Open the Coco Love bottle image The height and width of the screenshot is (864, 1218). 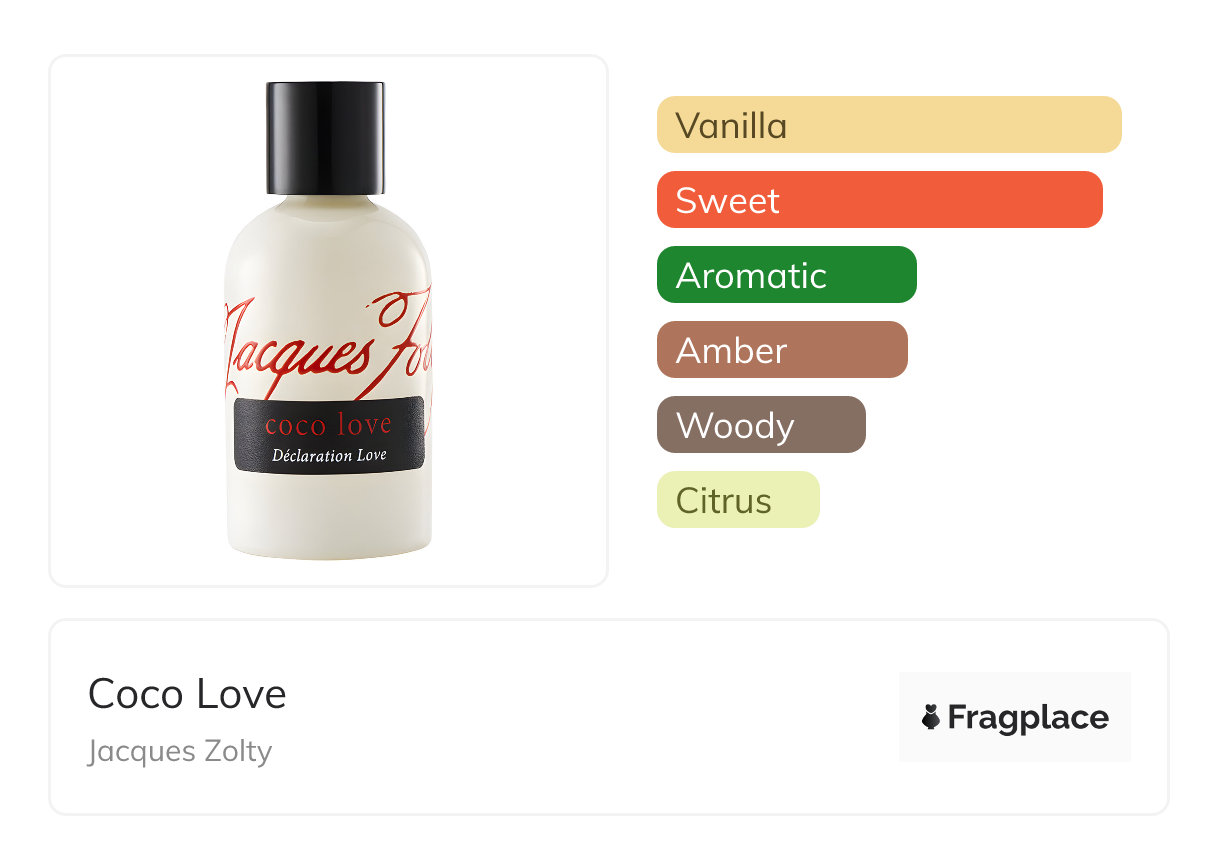(329, 320)
